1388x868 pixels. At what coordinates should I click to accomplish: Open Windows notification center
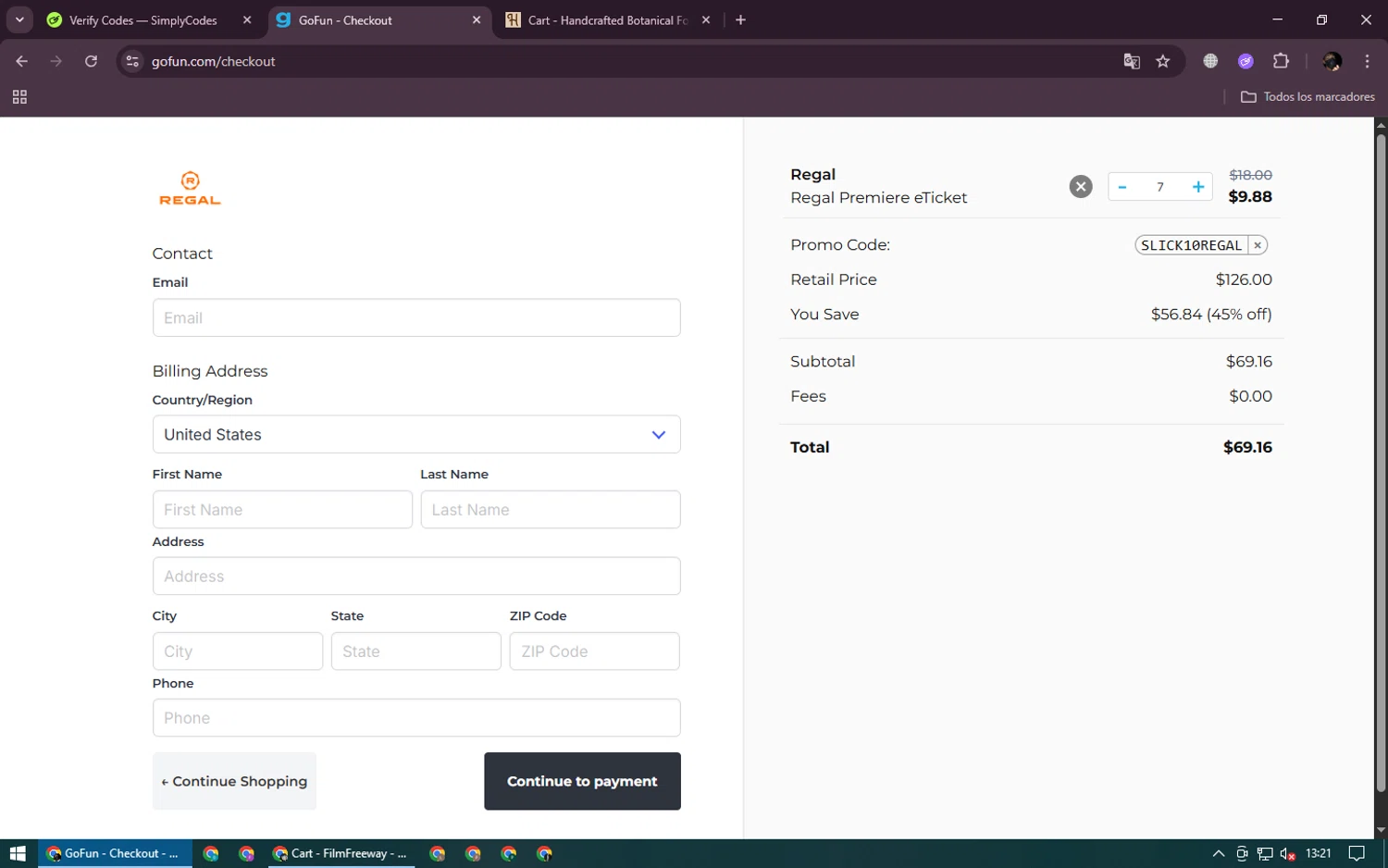click(1357, 853)
